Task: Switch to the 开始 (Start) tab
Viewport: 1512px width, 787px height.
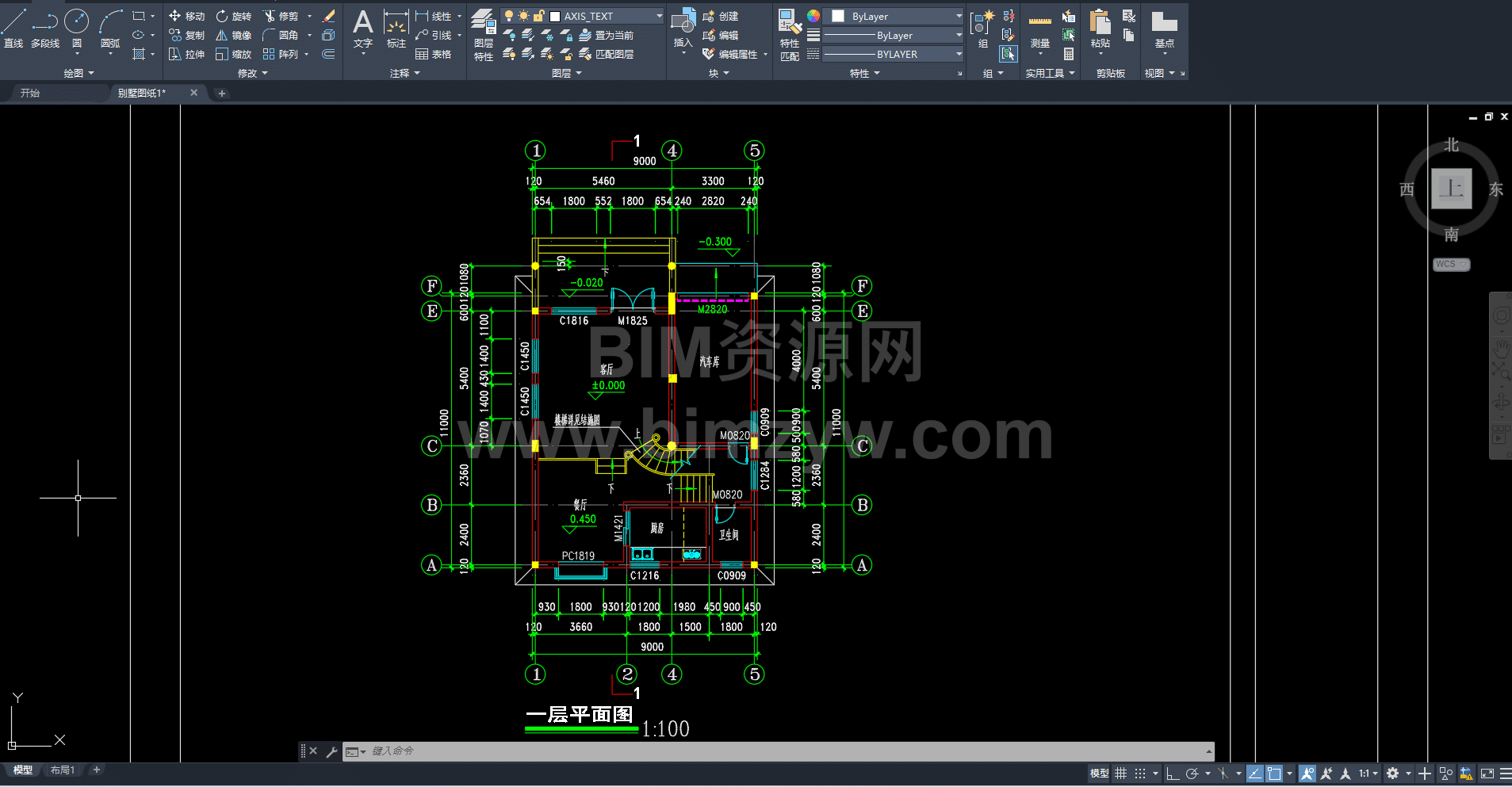Action: tap(30, 93)
